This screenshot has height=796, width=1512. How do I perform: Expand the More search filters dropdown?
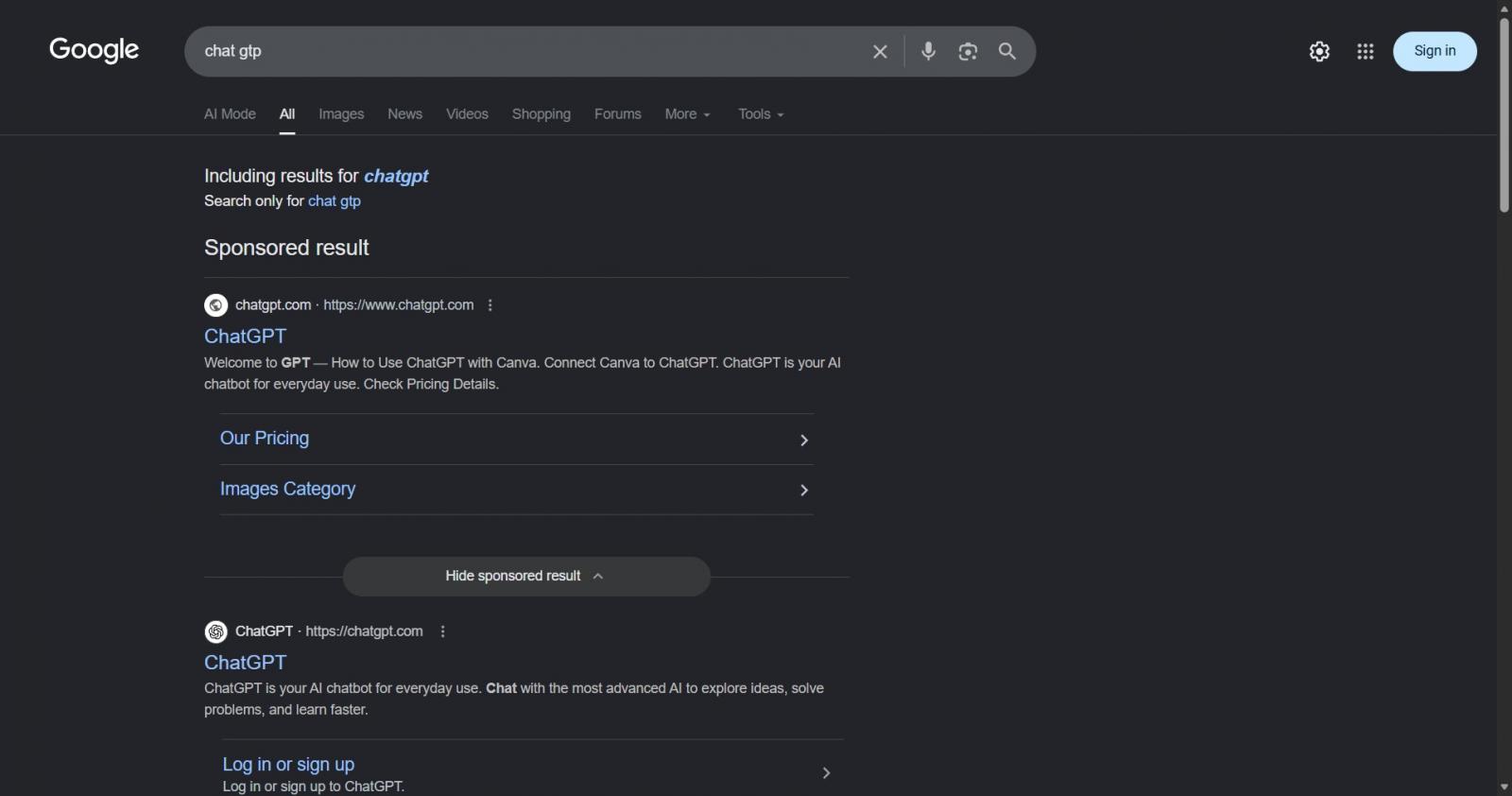(x=687, y=114)
